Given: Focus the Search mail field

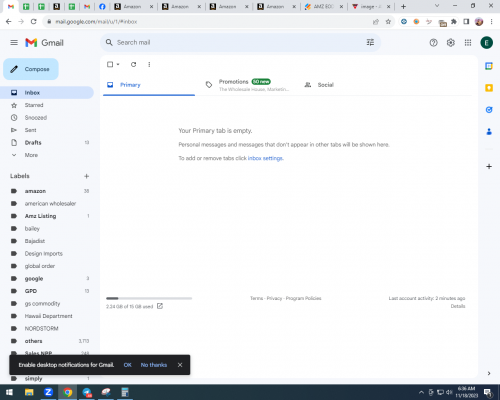Looking at the screenshot, I should [x=240, y=42].
